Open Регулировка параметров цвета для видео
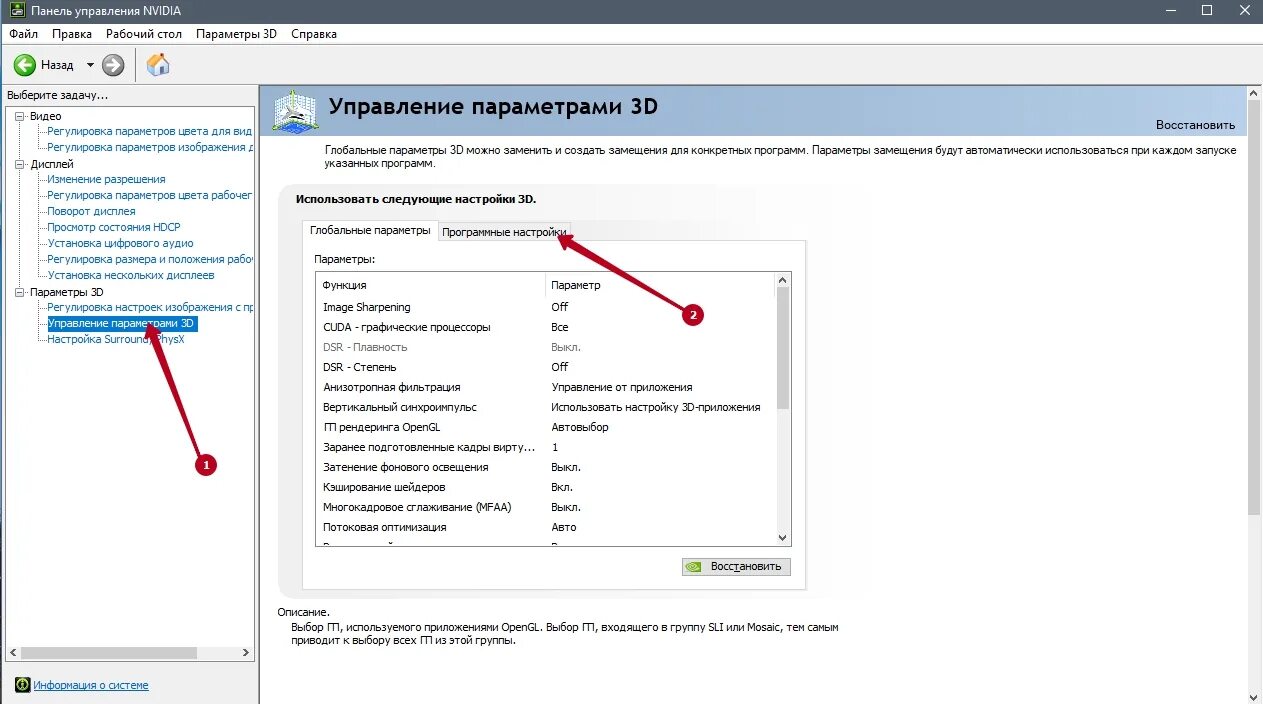1263x704 pixels. pos(149,131)
